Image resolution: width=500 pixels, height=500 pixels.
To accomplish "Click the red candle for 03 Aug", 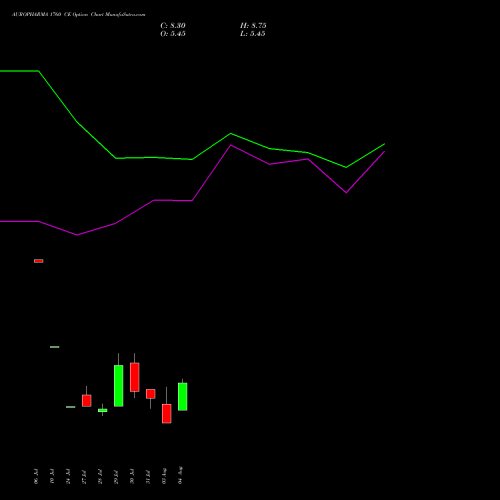I will 166,413.
